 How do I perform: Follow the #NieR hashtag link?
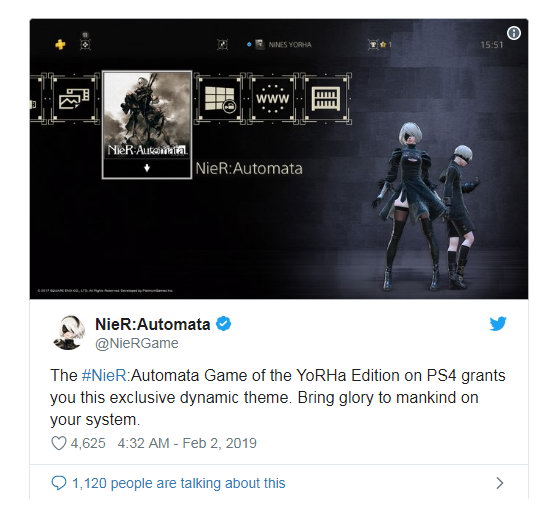point(104,375)
